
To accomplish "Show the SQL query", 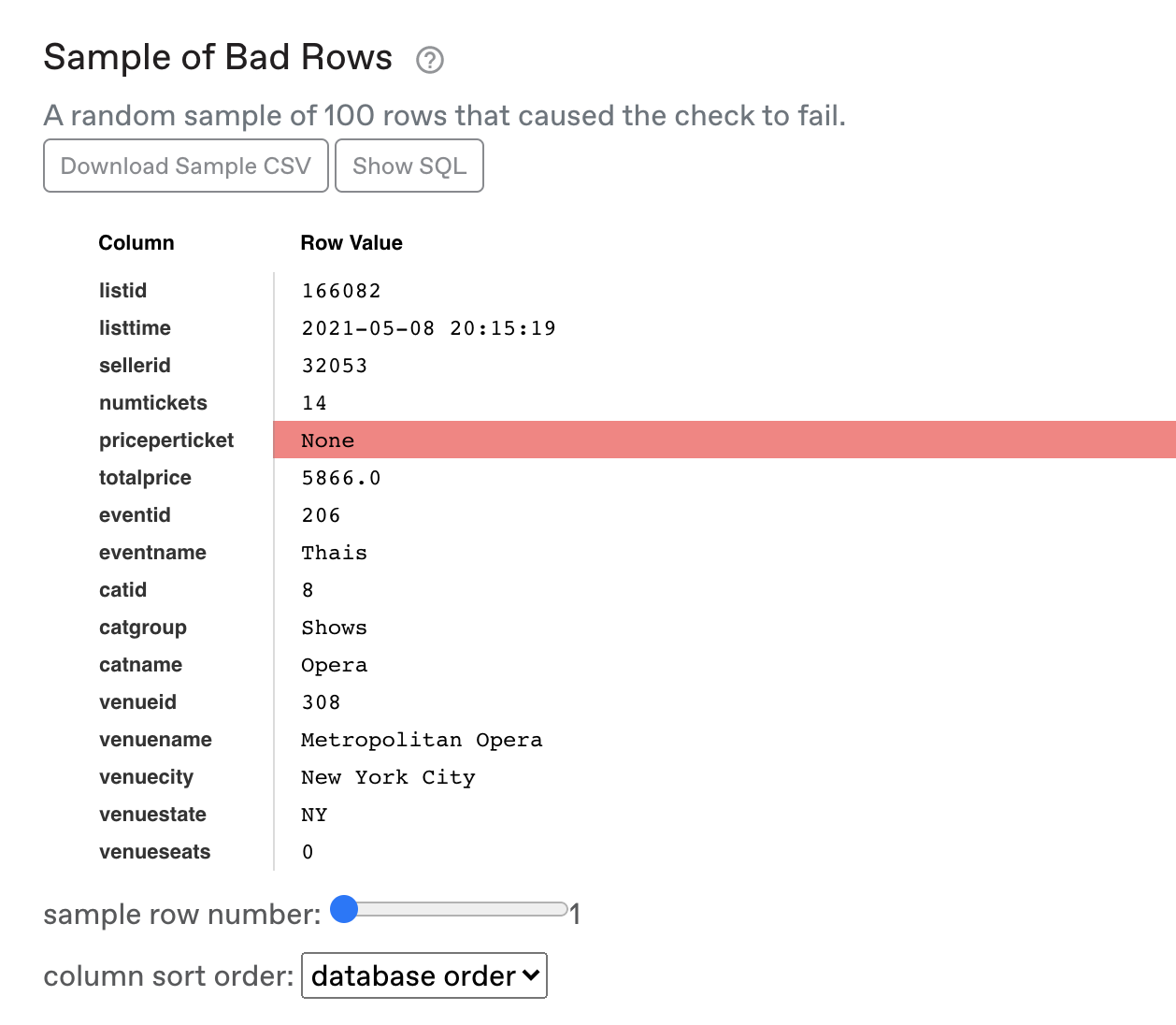I will [x=409, y=166].
